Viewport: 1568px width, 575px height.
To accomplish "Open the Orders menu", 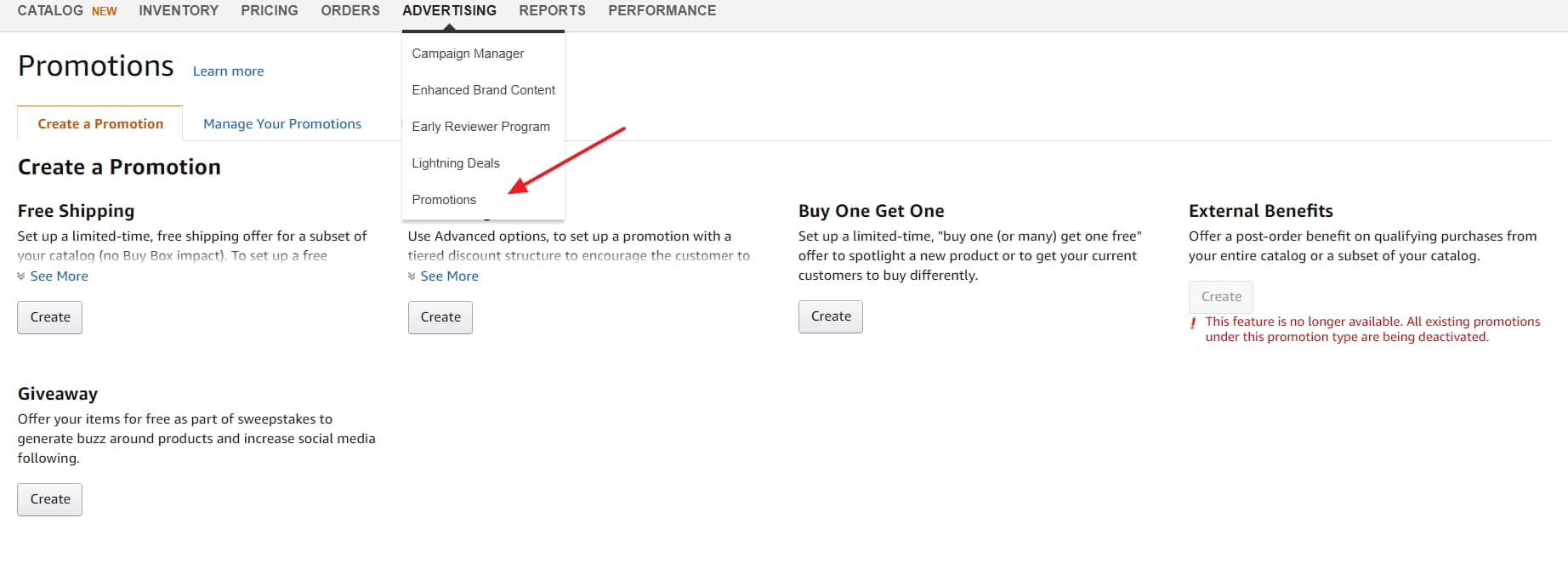I will 350,10.
